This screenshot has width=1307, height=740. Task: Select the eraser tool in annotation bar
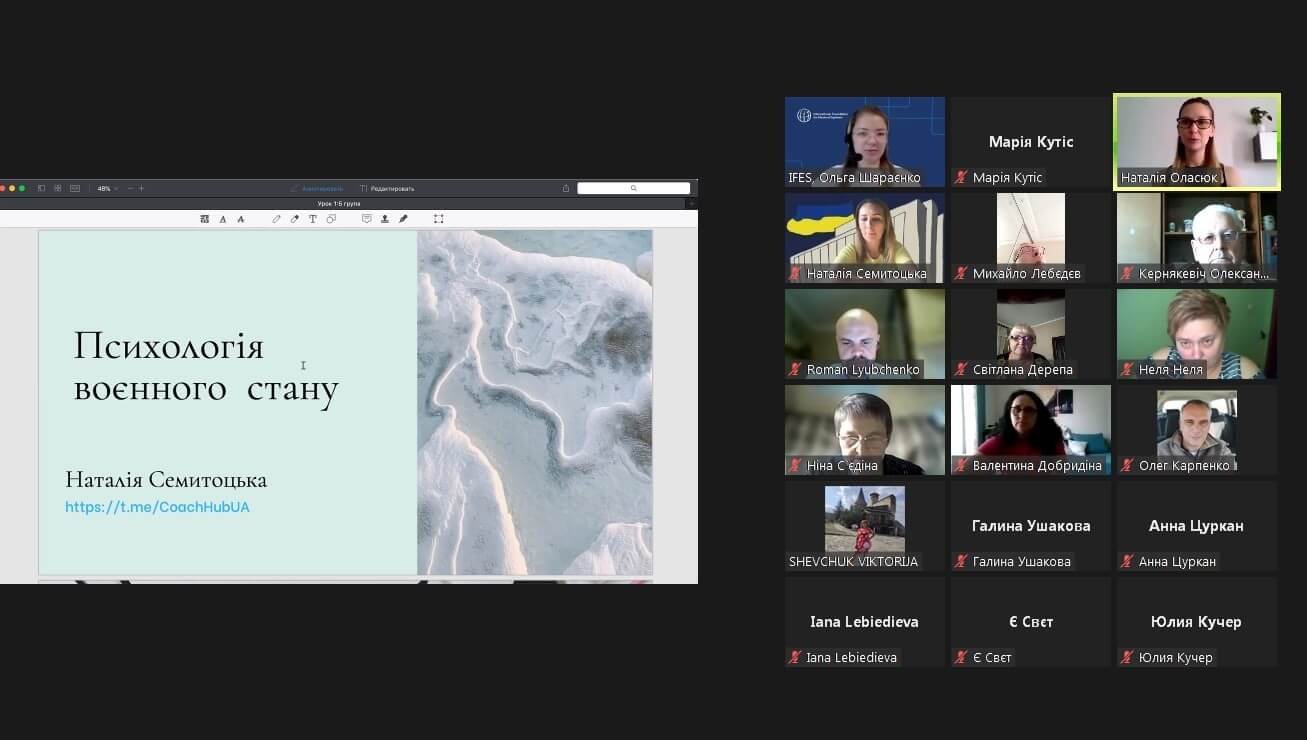click(294, 219)
